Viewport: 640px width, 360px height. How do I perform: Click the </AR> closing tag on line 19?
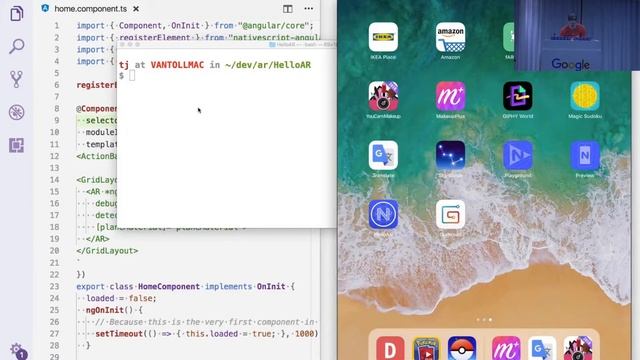[98, 239]
